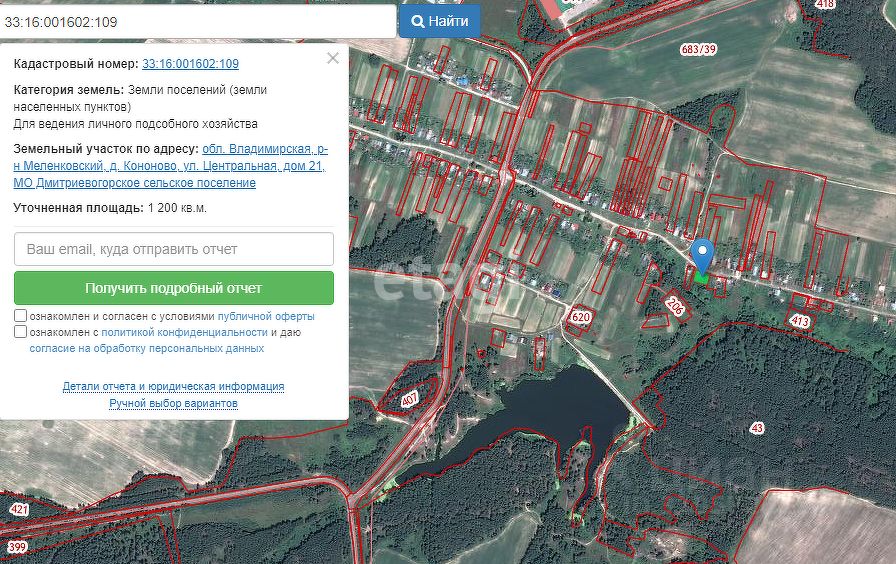
Task: Click map label 683/39
Action: [x=698, y=49]
